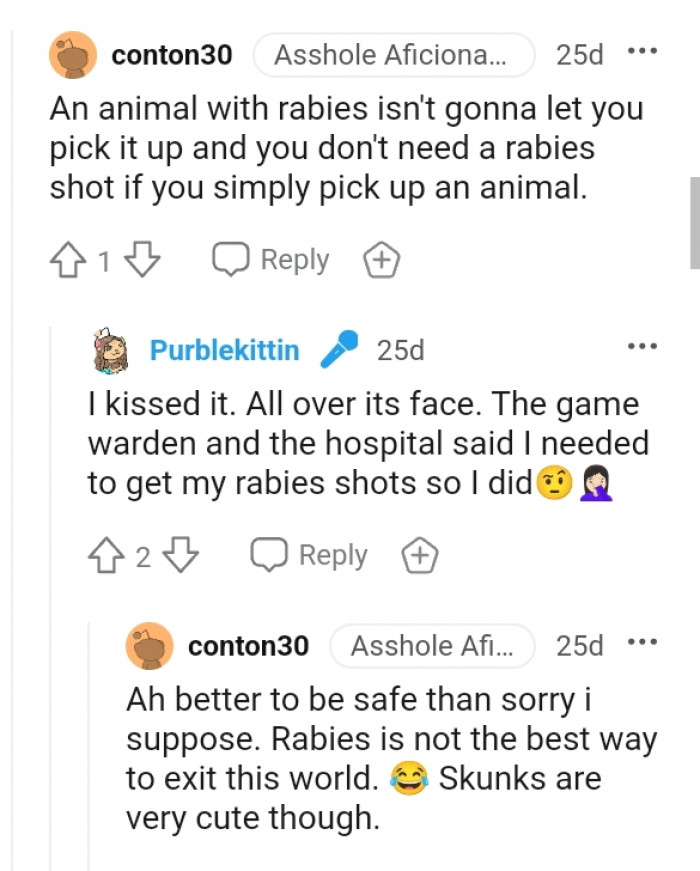Open Purblekittin's username link
This screenshot has height=871, width=700.
coord(228,349)
